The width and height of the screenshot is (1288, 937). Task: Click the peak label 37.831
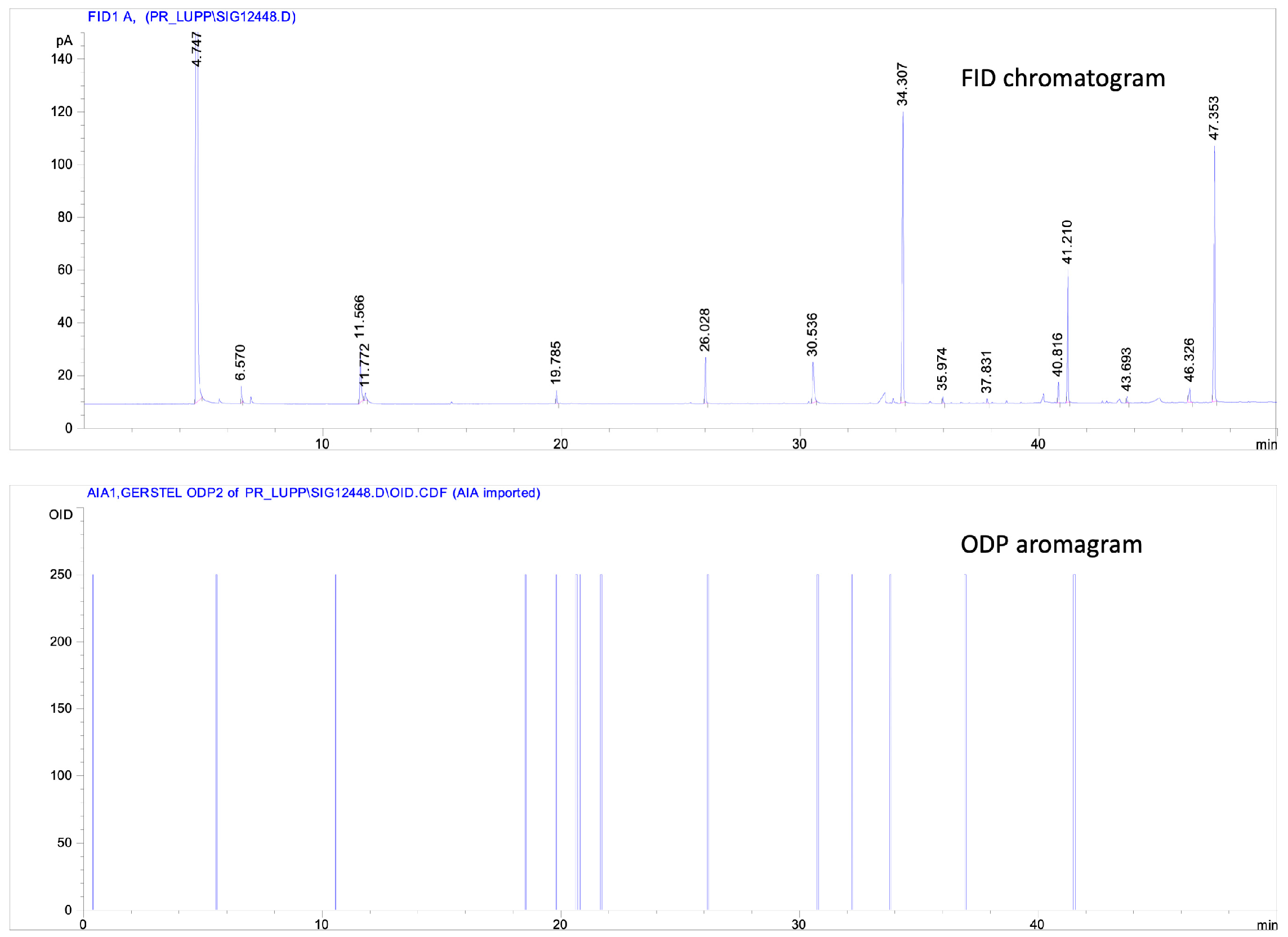[987, 372]
